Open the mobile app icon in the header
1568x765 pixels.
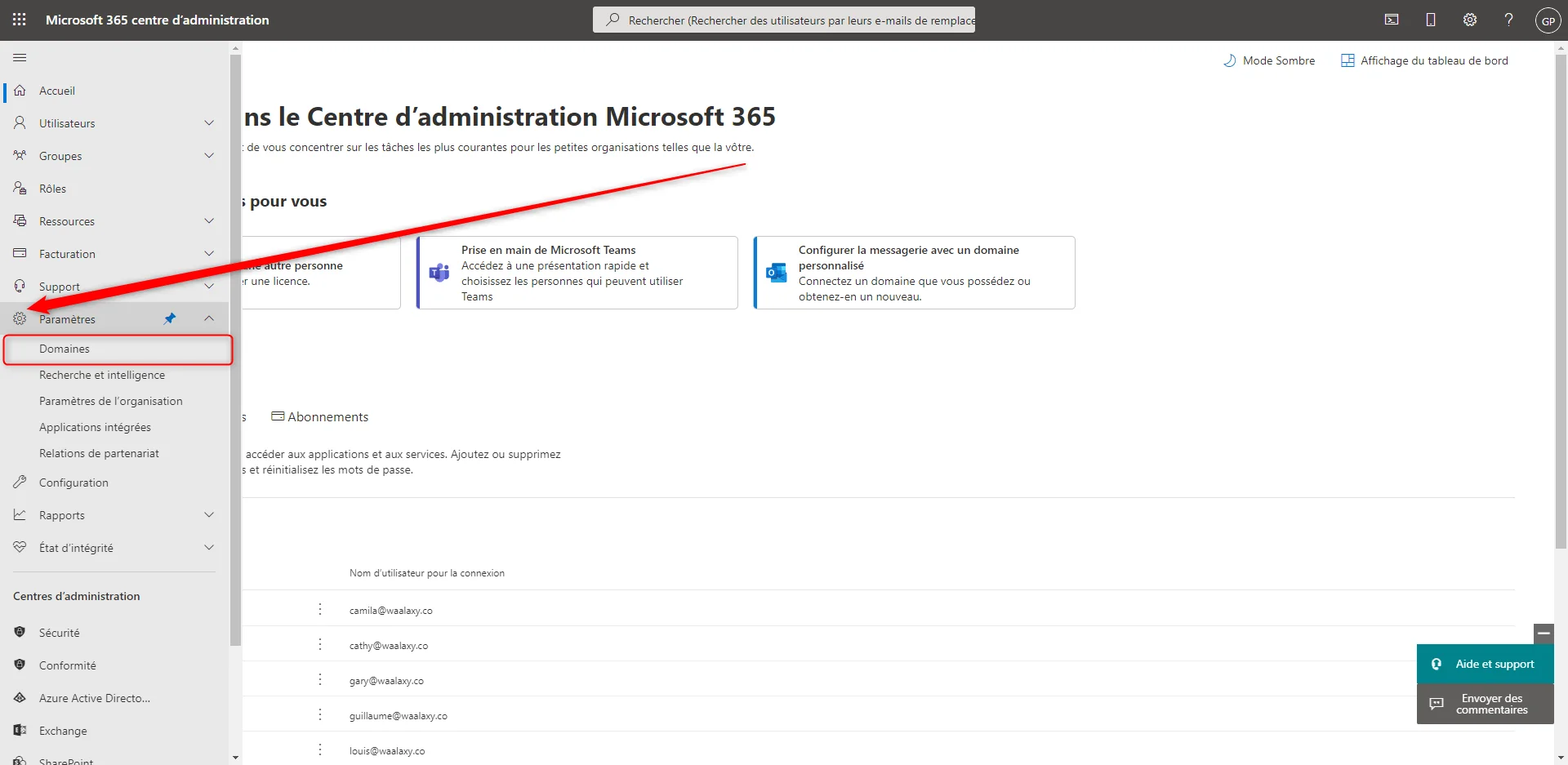click(x=1431, y=20)
